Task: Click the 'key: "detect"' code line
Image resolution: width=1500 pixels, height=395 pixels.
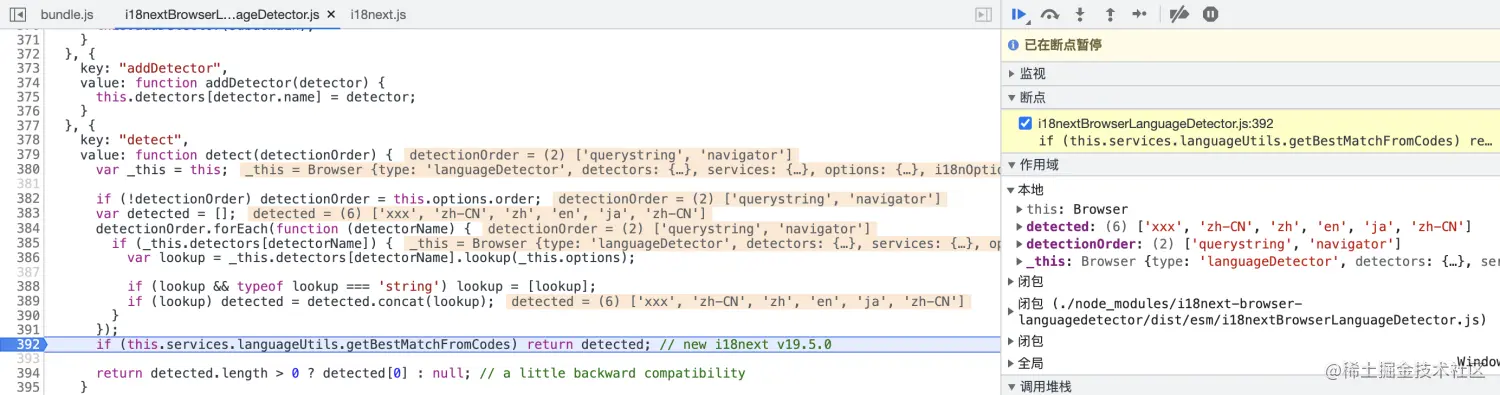Action: (135, 140)
